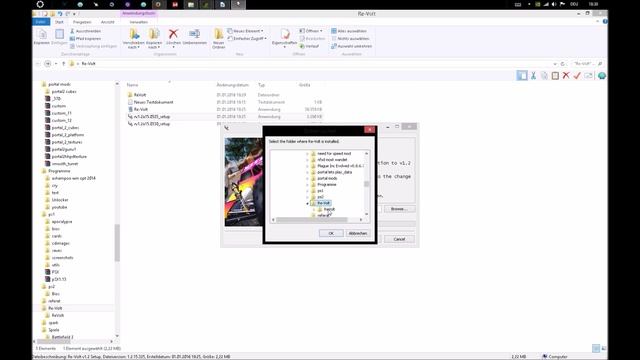Expand the Programme node in the dialog tree
The image size is (640, 360).
[x=307, y=184]
